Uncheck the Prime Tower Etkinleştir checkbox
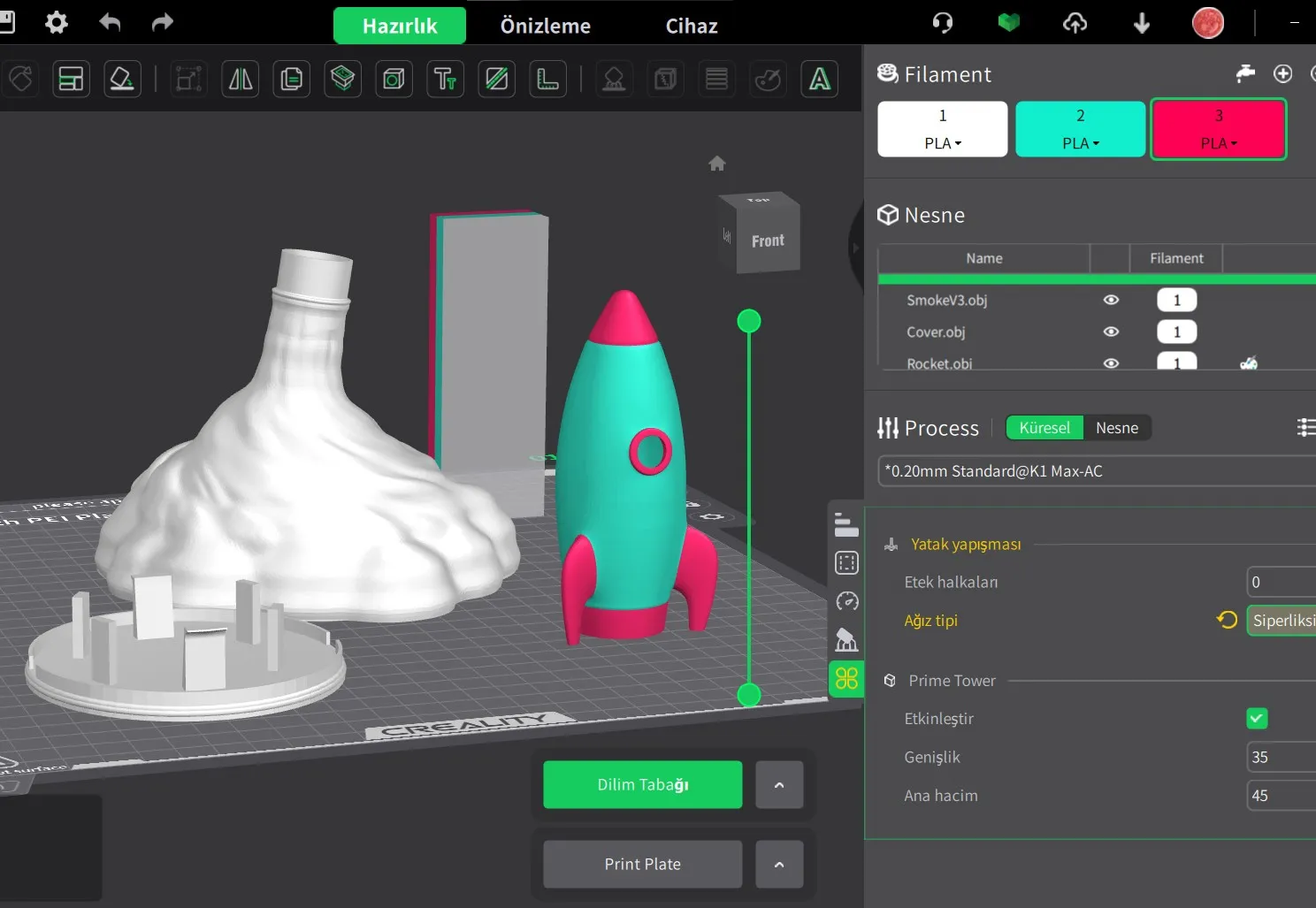Image resolution: width=1316 pixels, height=908 pixels. [x=1257, y=718]
